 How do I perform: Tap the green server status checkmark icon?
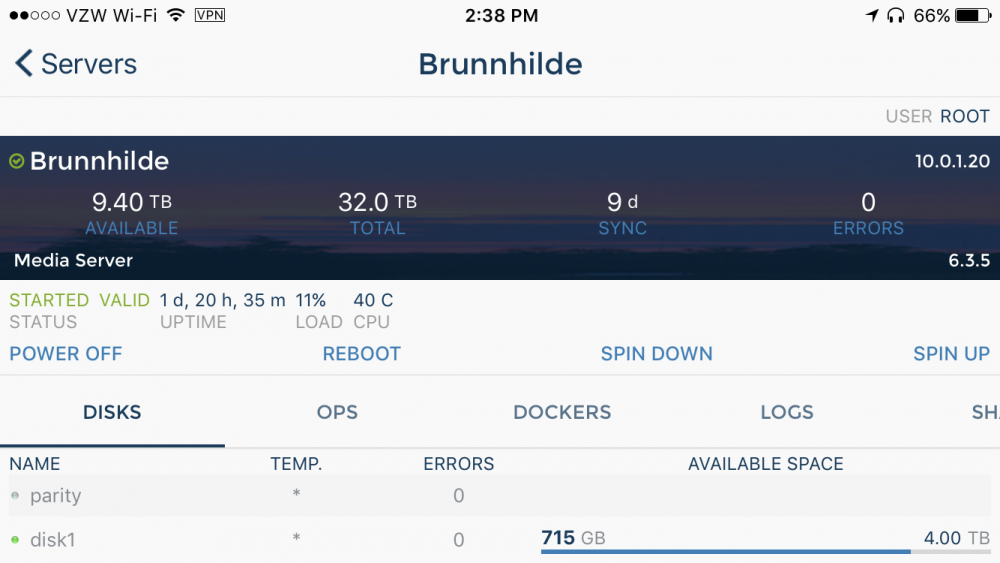[x=17, y=161]
